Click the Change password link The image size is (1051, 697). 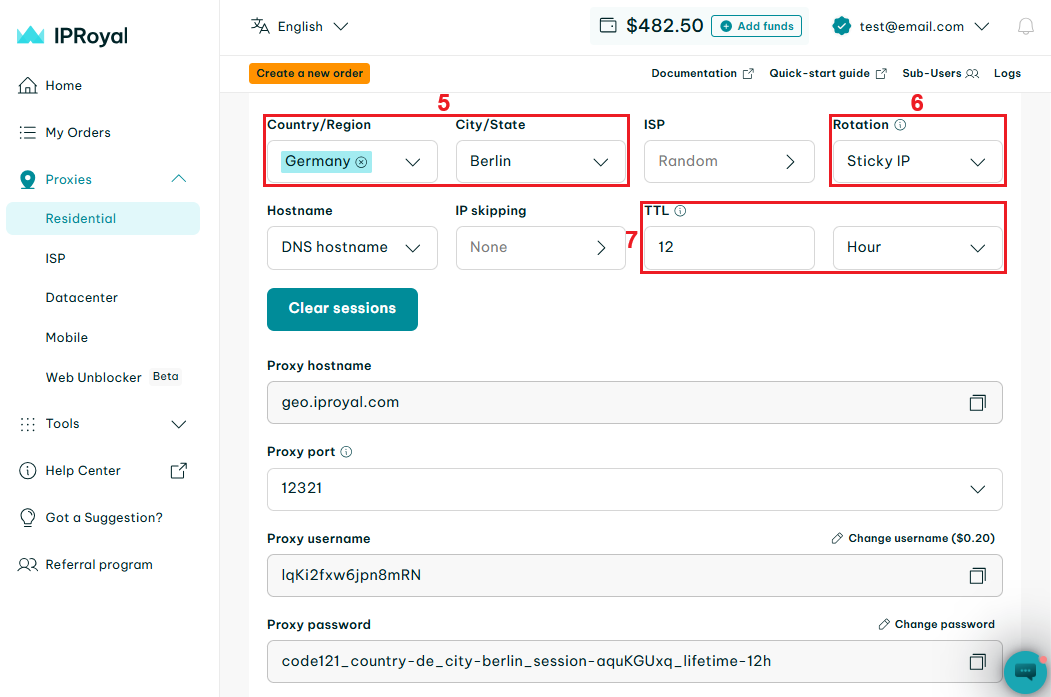tap(936, 624)
